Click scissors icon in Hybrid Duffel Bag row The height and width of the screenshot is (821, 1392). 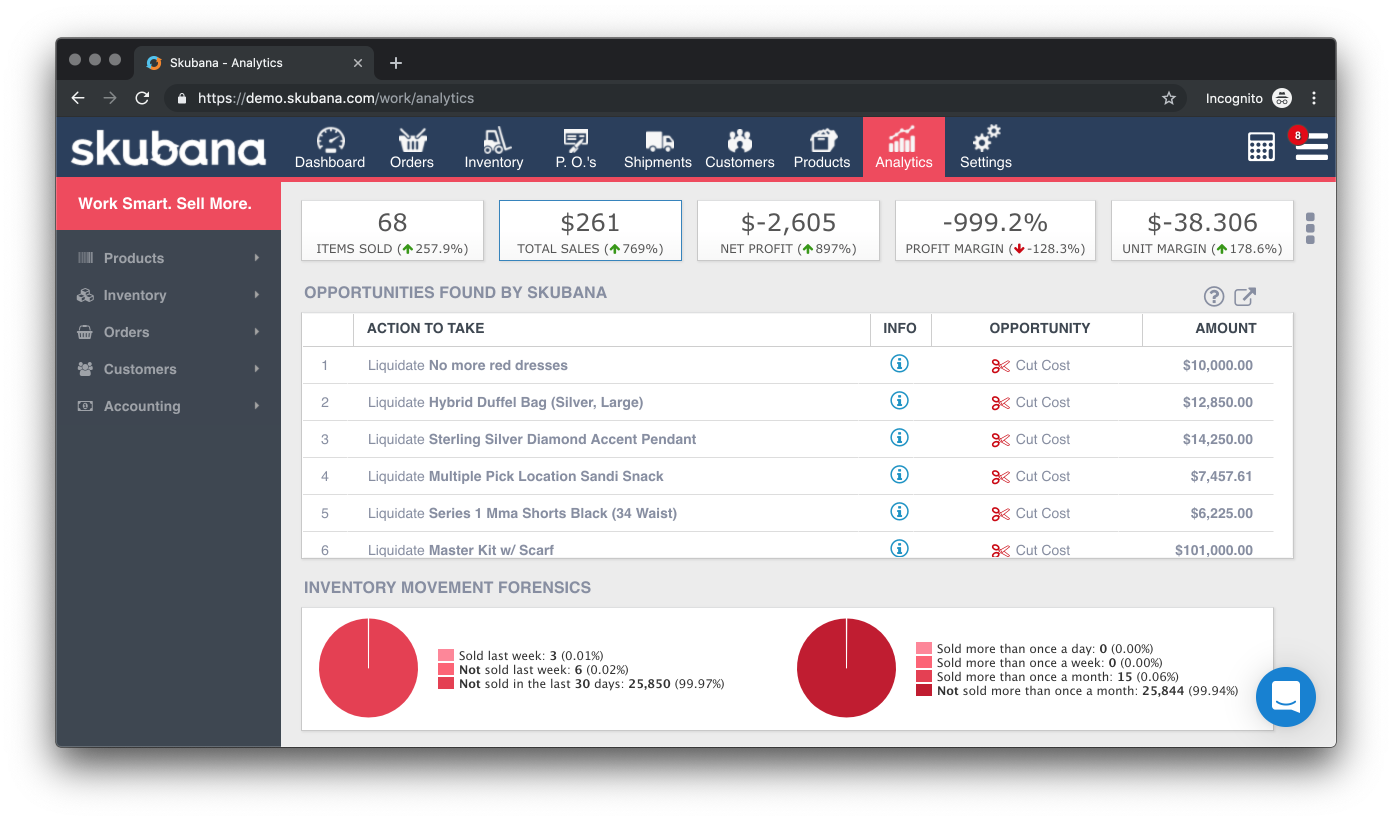1000,403
